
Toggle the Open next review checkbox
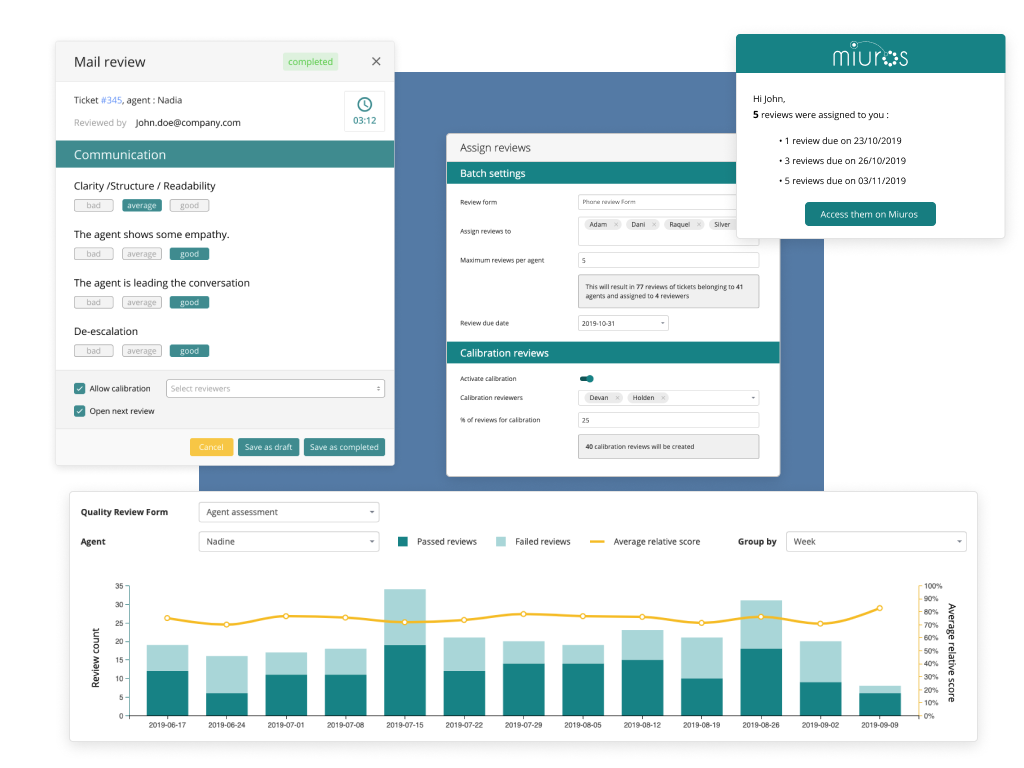[80, 411]
